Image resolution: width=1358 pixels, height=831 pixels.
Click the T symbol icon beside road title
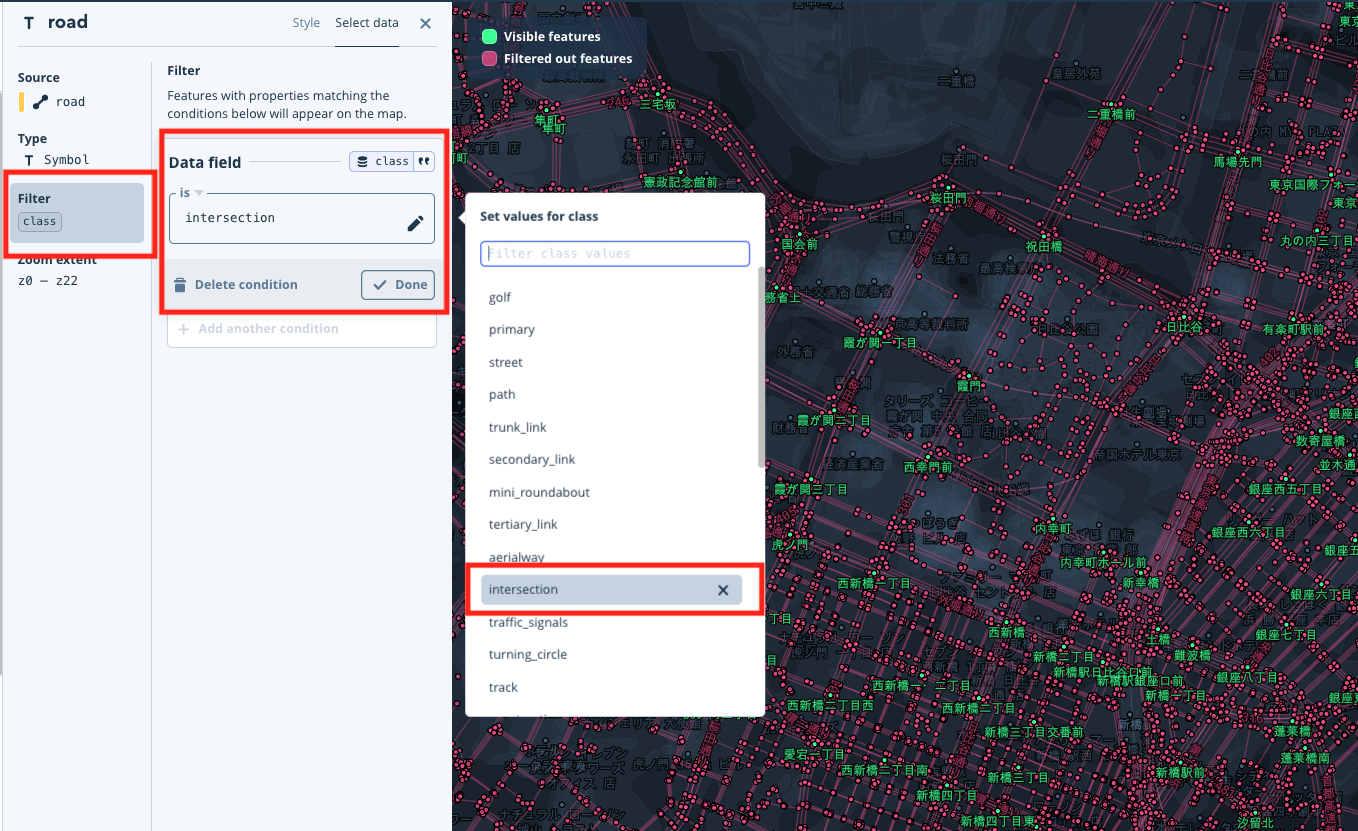click(28, 23)
